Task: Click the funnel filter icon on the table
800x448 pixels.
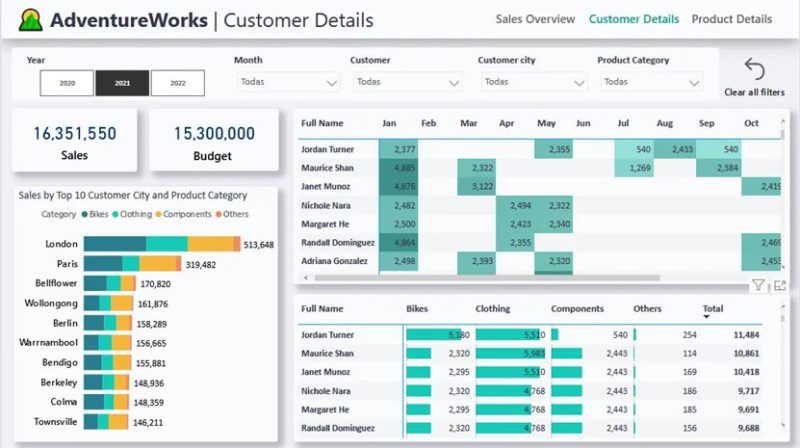Action: (758, 286)
